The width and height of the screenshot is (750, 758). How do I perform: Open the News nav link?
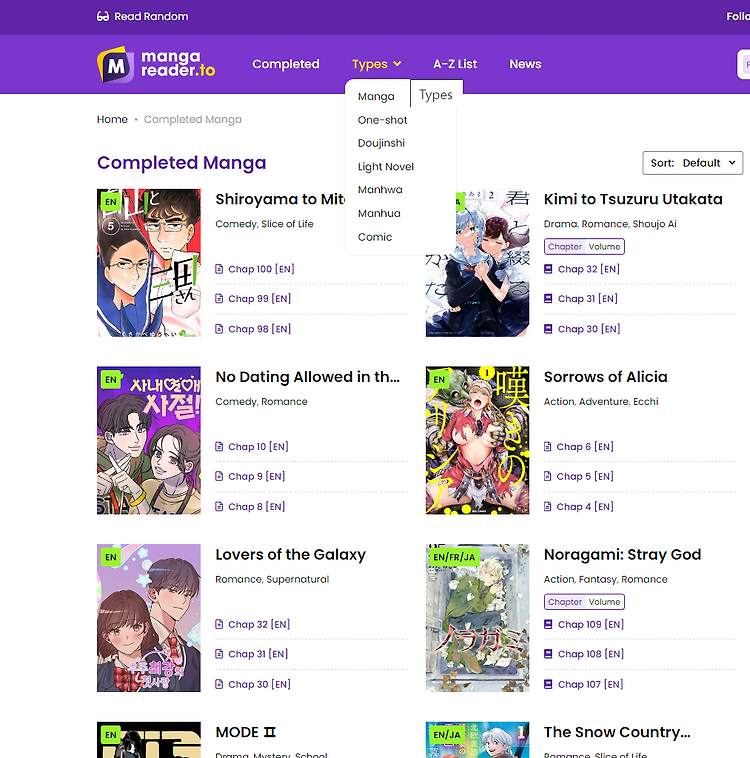coord(525,64)
